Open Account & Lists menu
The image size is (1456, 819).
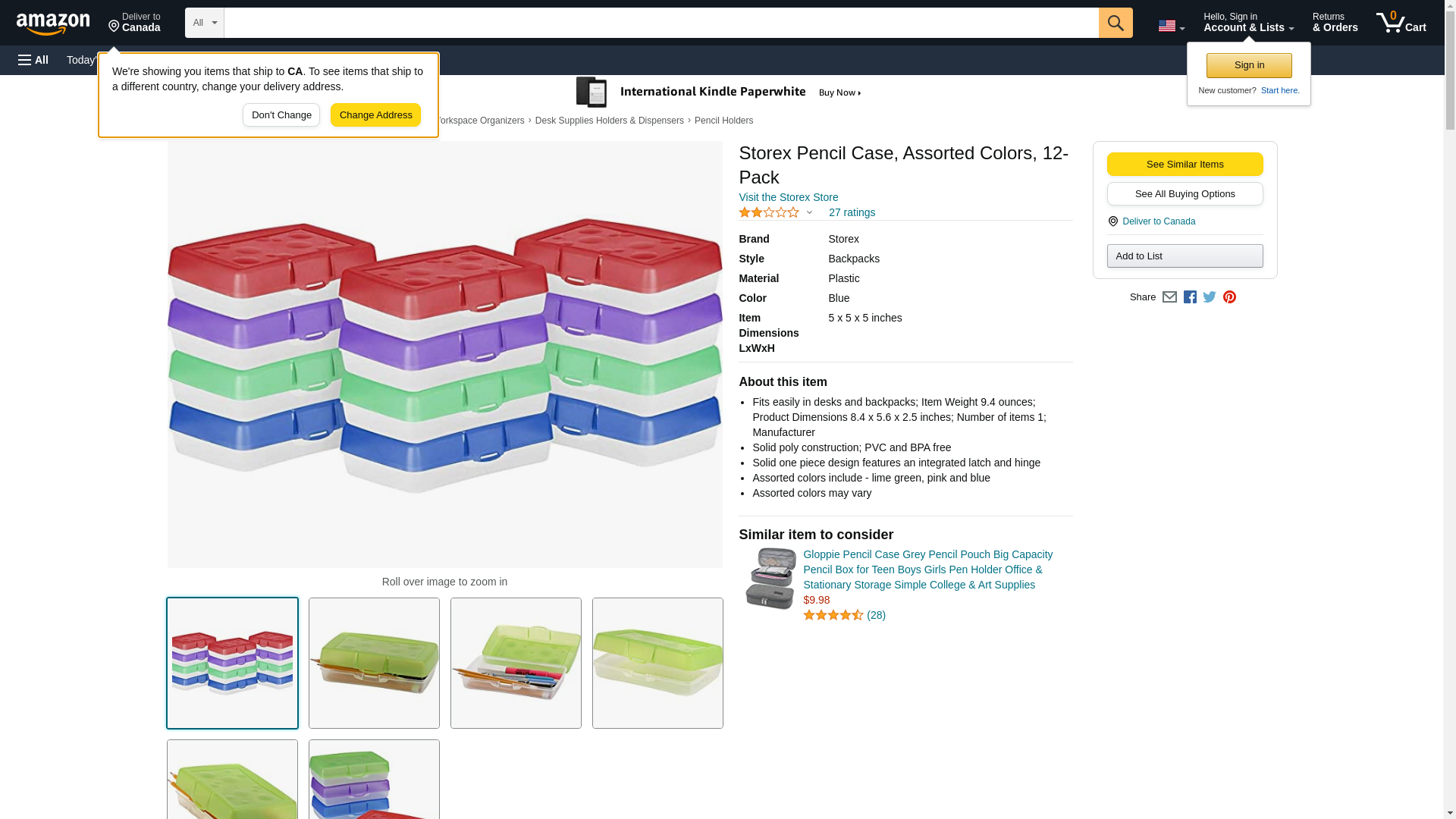(1248, 23)
